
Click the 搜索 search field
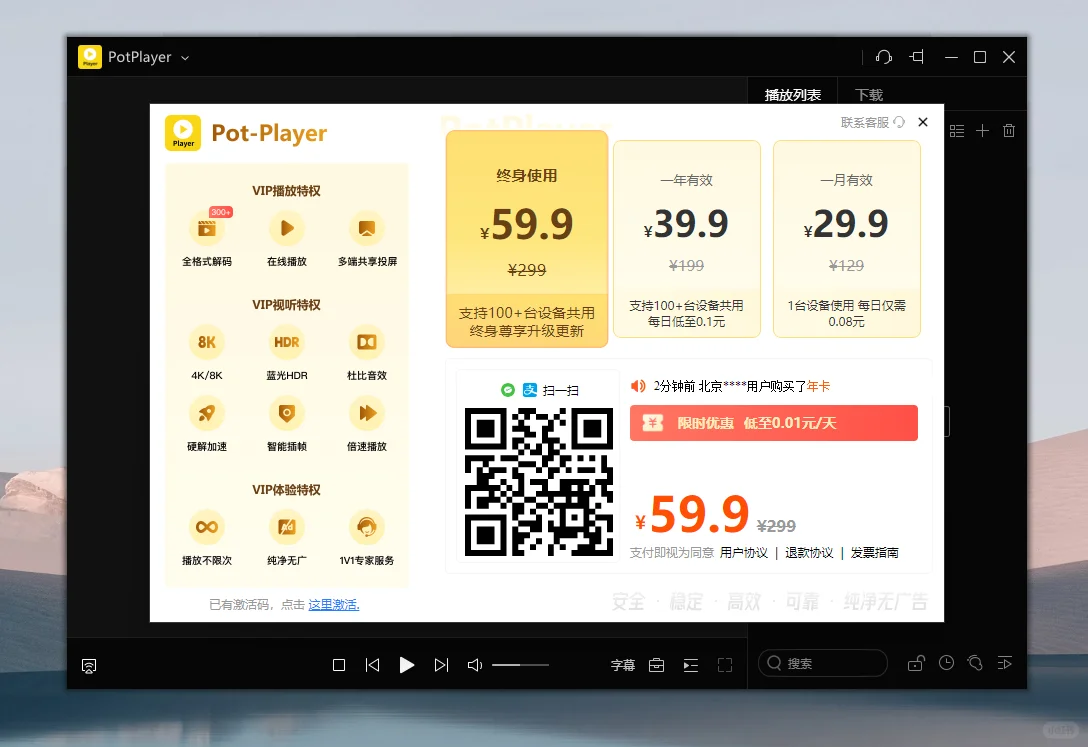pyautogui.click(x=823, y=663)
